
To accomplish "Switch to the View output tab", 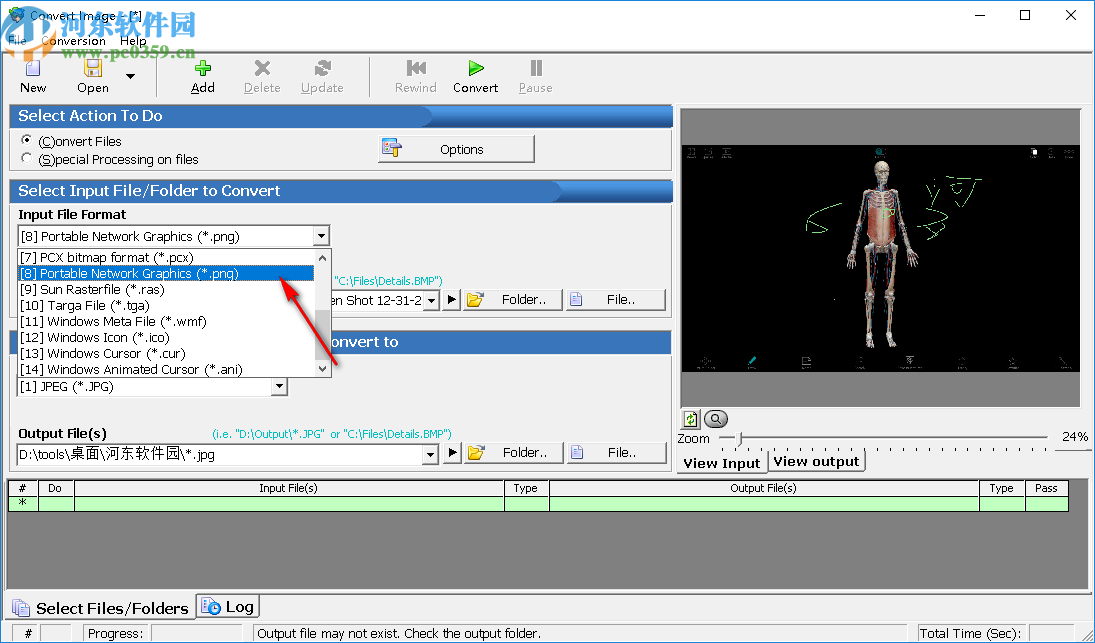I will (x=817, y=461).
